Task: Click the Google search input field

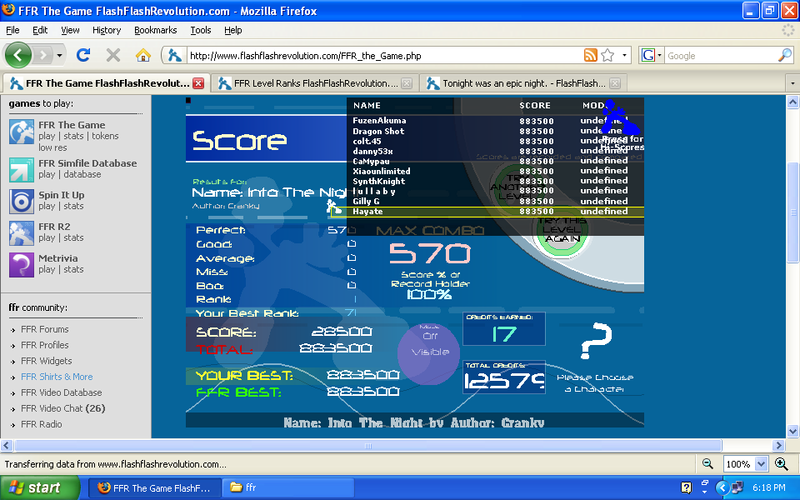Action: pyautogui.click(x=720, y=55)
